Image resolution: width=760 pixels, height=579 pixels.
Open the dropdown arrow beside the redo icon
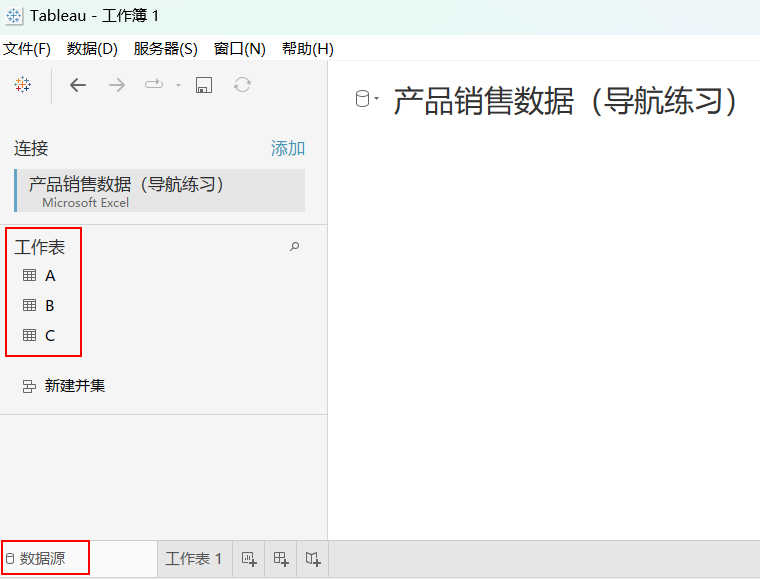pyautogui.click(x=179, y=85)
